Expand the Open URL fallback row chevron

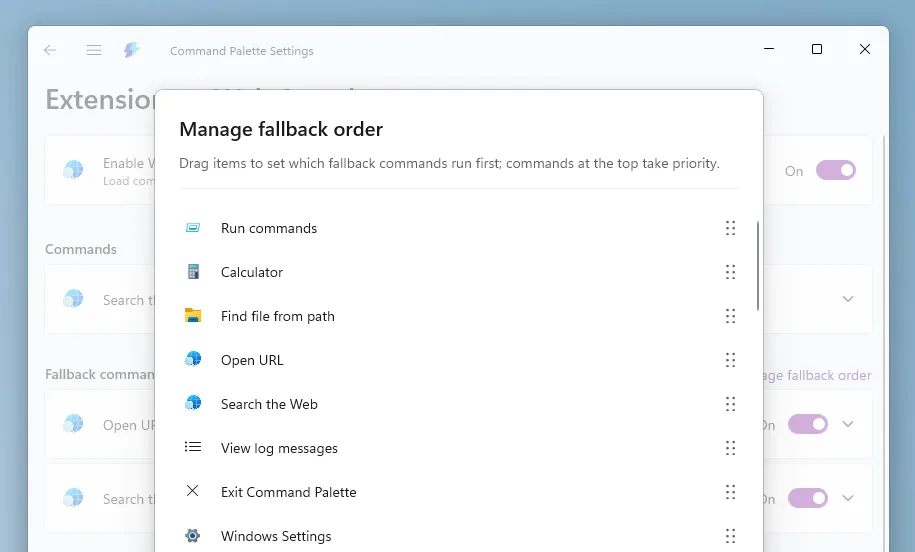[848, 425]
